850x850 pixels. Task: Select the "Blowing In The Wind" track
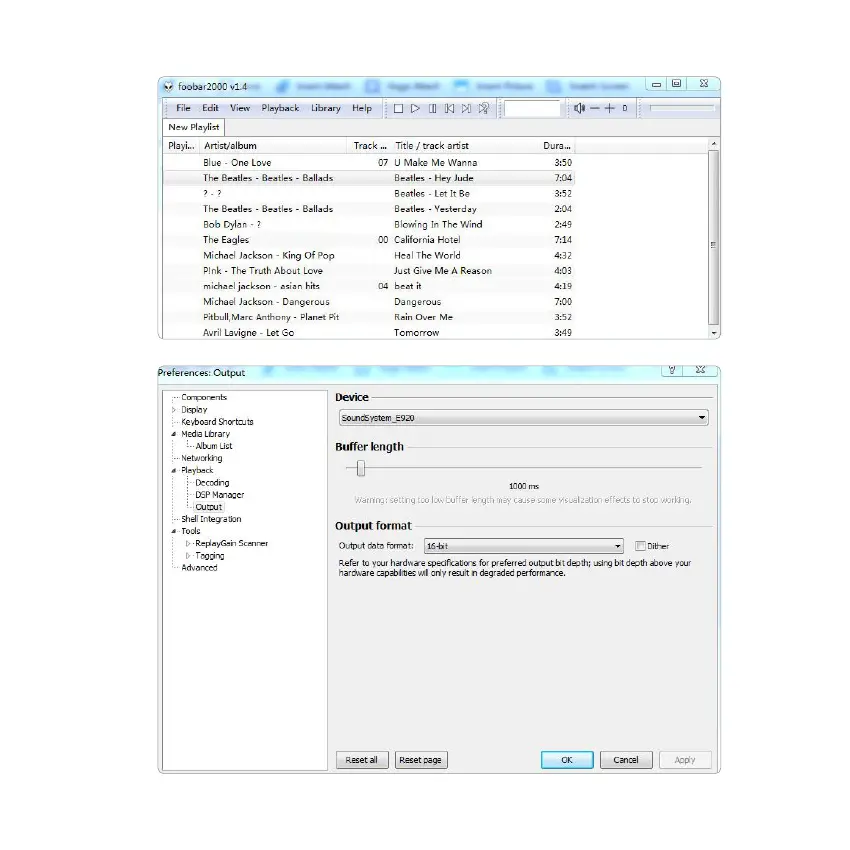[369, 224]
